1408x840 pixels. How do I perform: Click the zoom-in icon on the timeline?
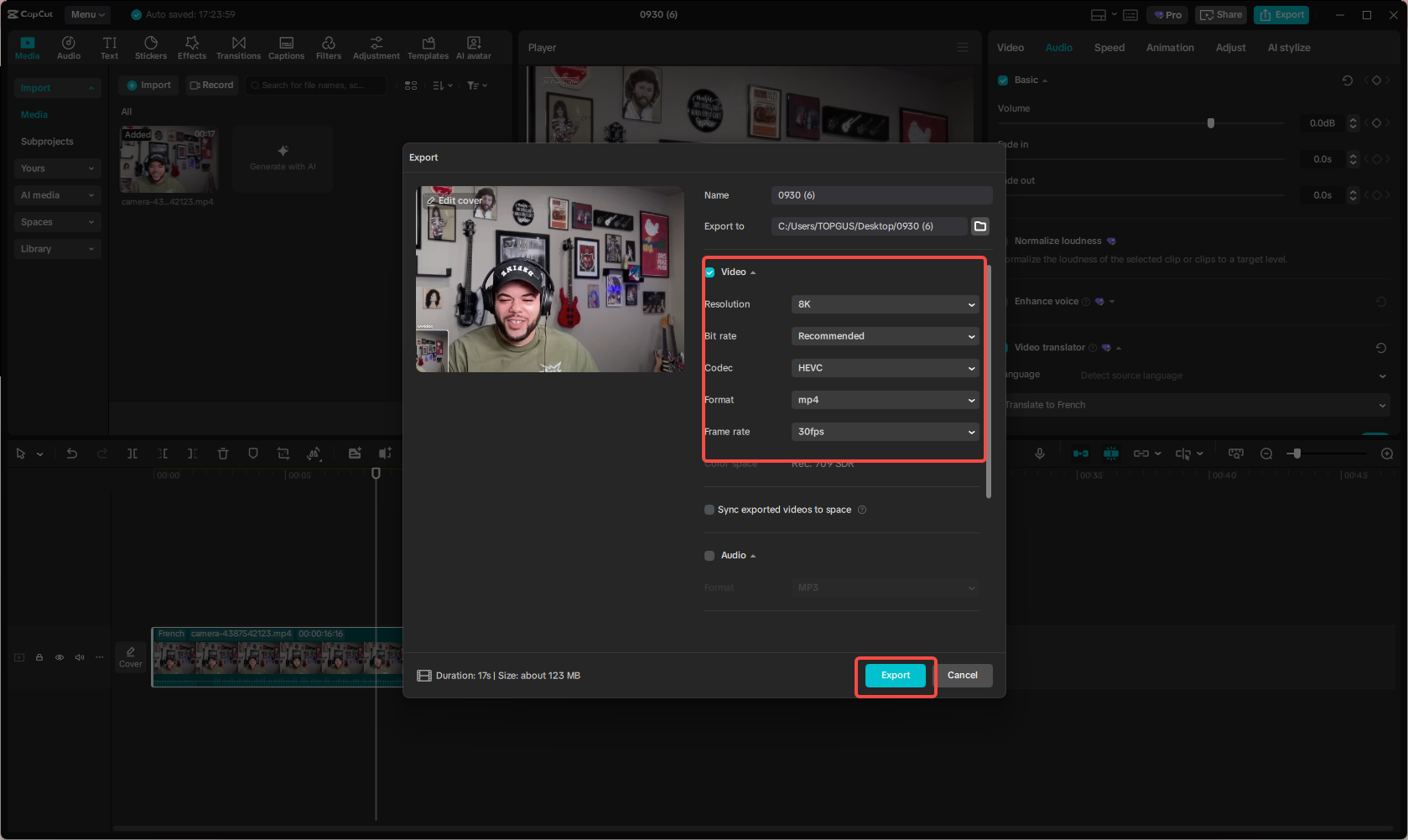point(1386,453)
